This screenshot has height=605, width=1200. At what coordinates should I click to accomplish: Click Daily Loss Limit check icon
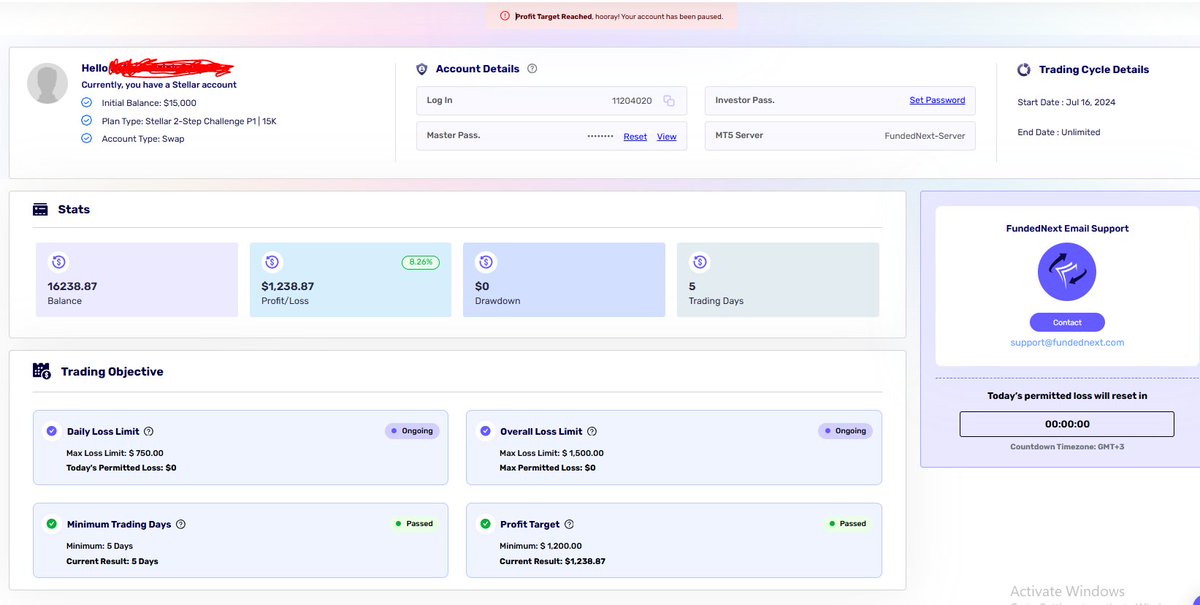(52, 431)
